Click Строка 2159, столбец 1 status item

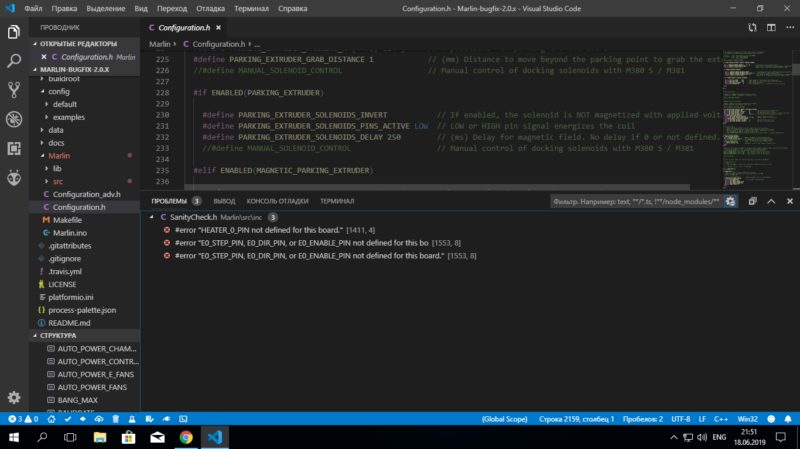576,419
